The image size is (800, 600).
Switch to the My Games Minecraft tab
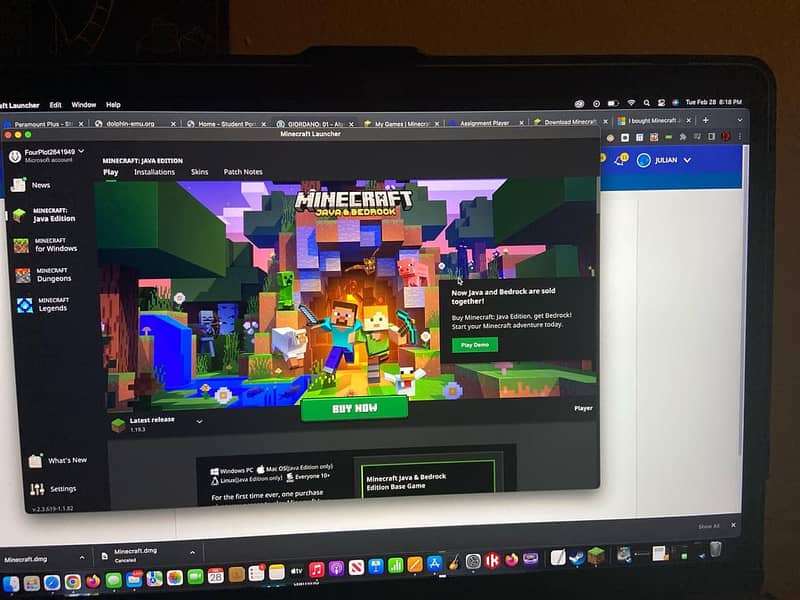tap(402, 123)
